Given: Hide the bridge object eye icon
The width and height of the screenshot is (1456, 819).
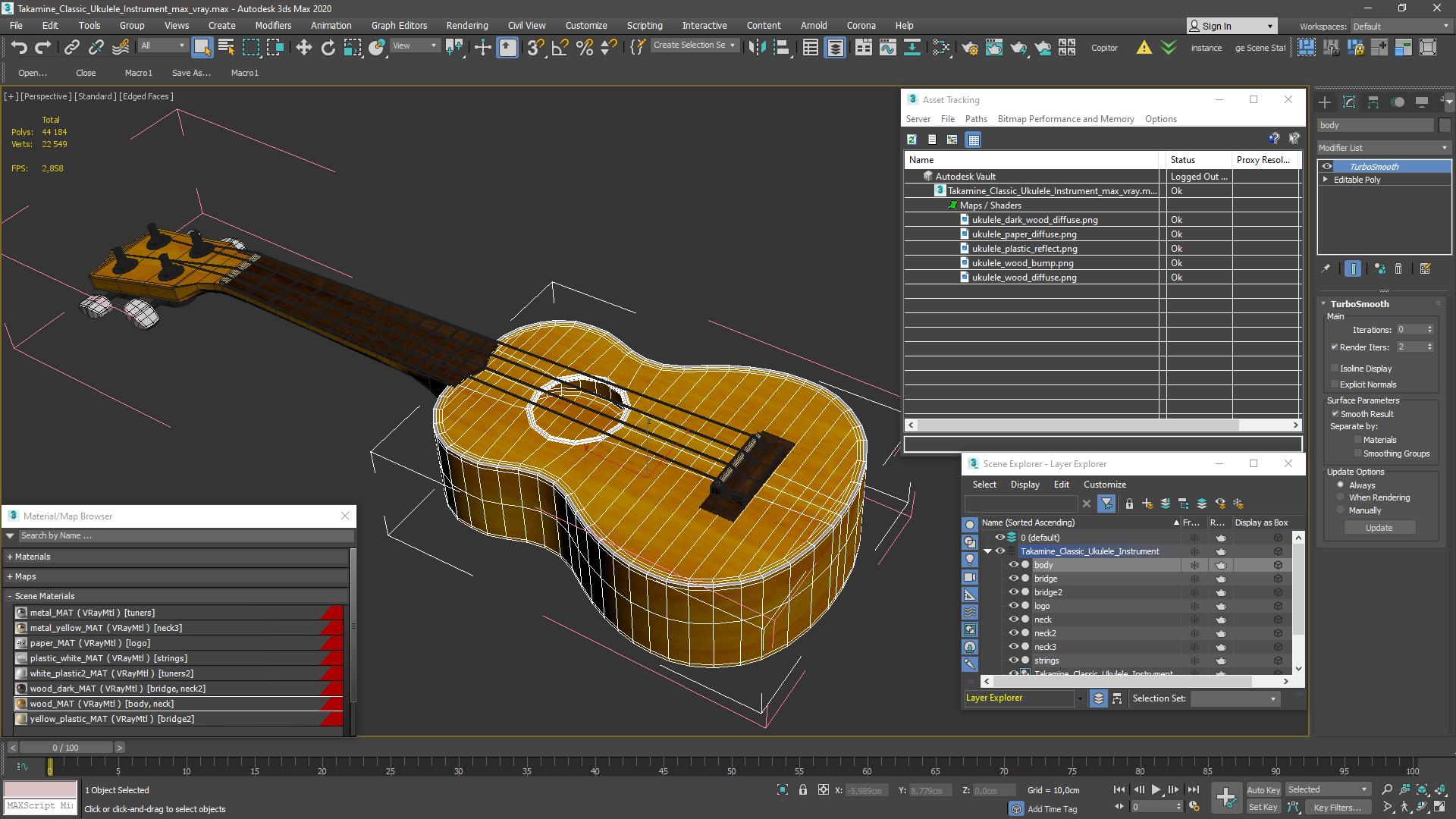Looking at the screenshot, I should click(x=1012, y=579).
